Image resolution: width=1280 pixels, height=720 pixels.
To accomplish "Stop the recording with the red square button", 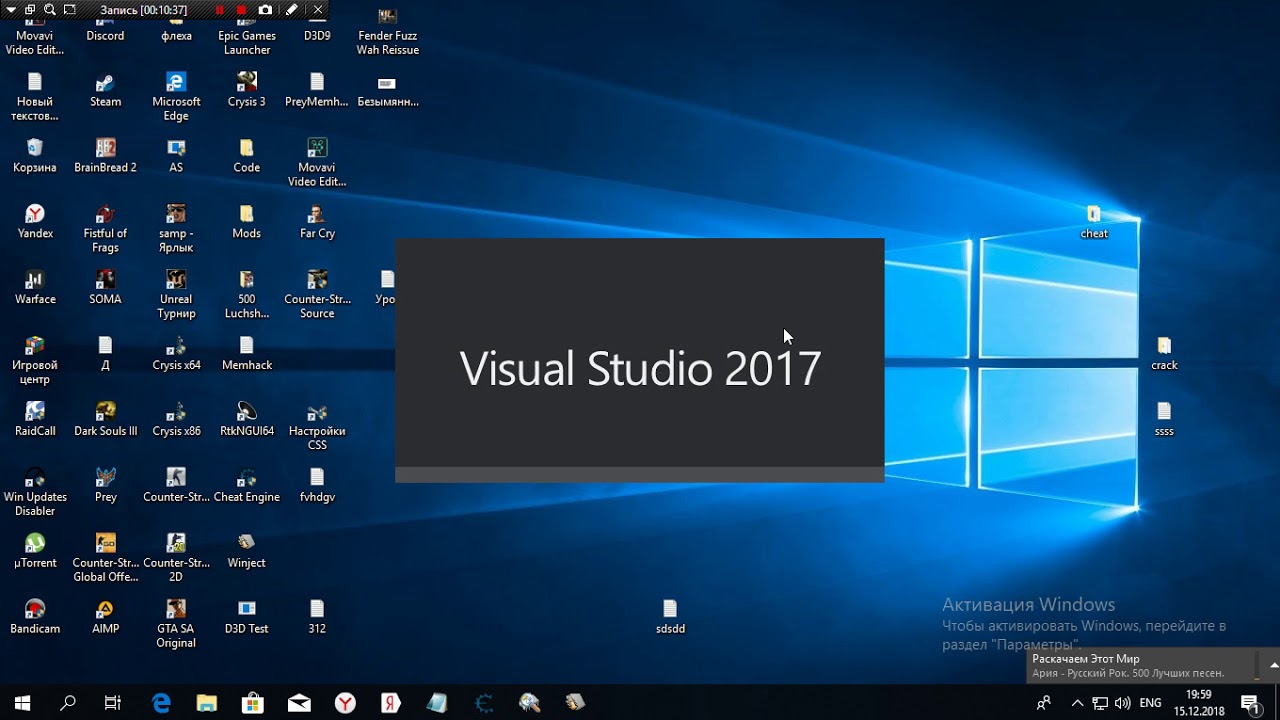I will [x=241, y=10].
